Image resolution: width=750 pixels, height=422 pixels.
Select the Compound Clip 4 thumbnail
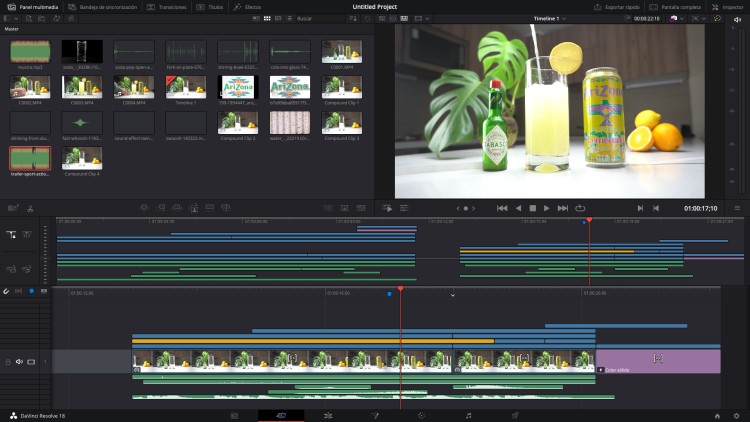tap(82, 158)
